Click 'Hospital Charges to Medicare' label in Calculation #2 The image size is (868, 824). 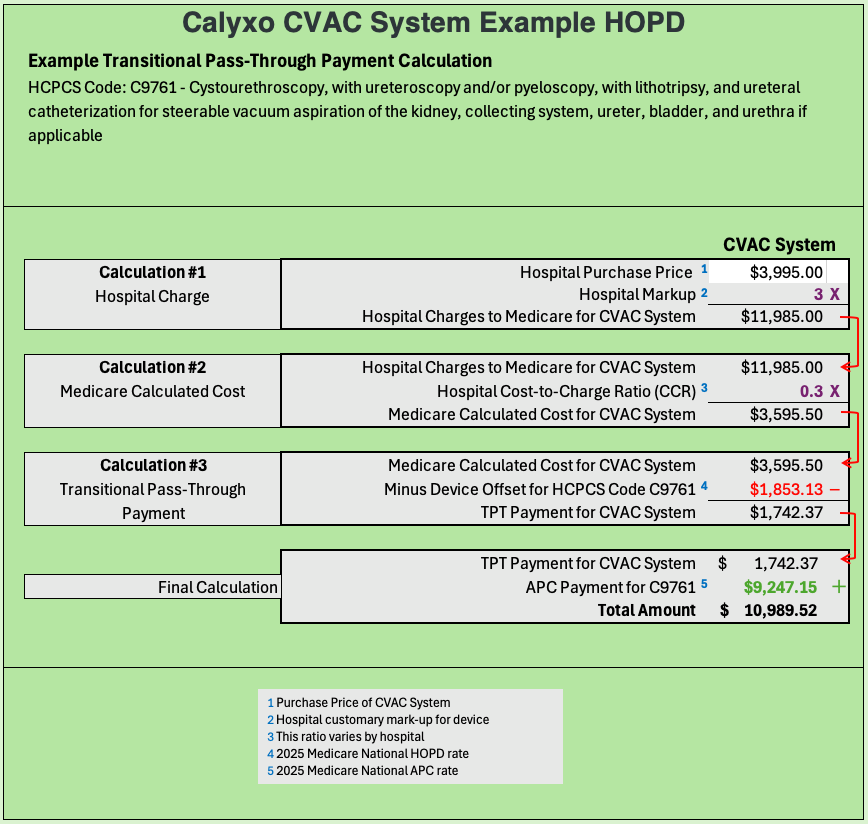click(529, 367)
